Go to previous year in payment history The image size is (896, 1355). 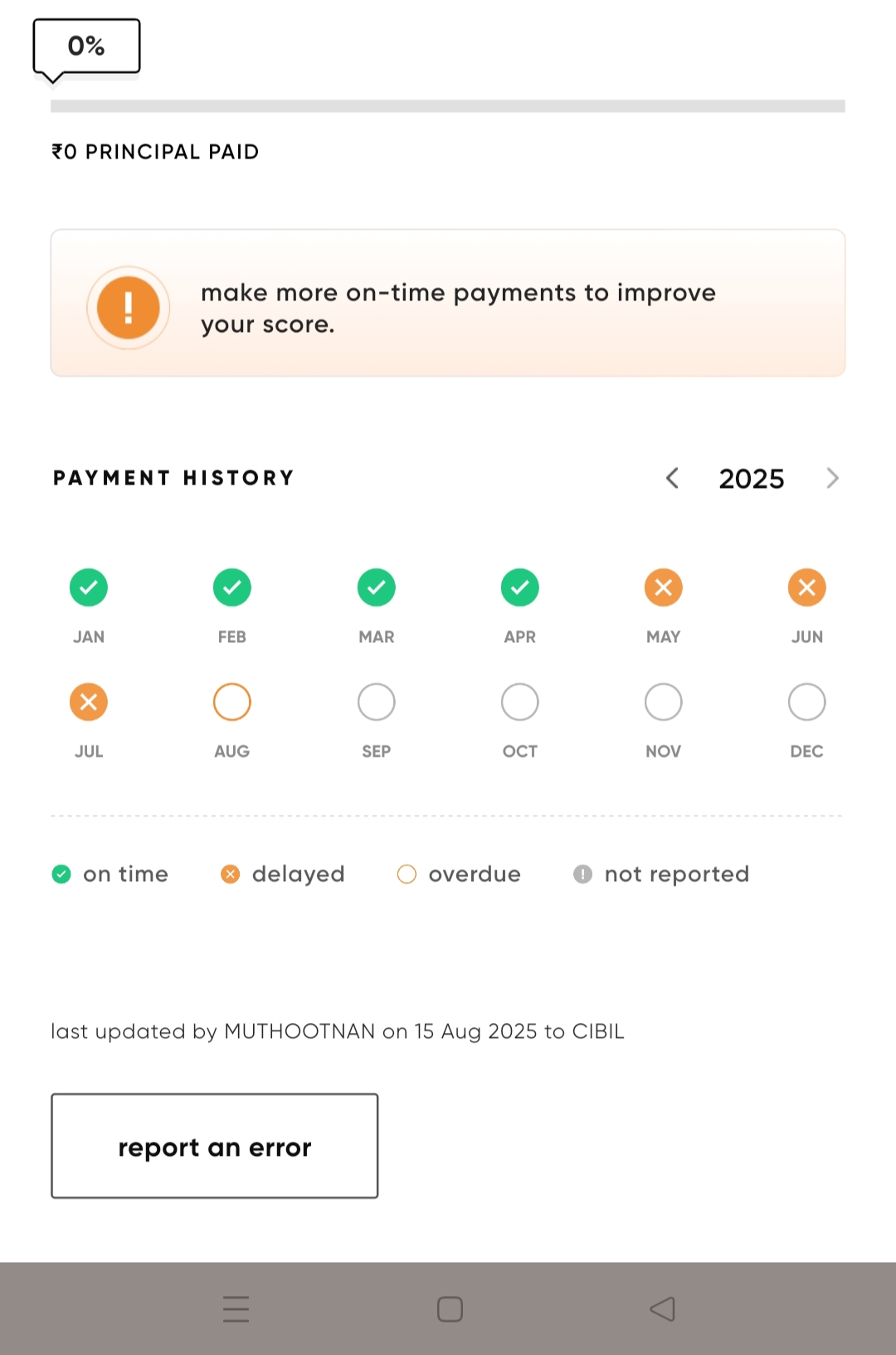coord(673,478)
